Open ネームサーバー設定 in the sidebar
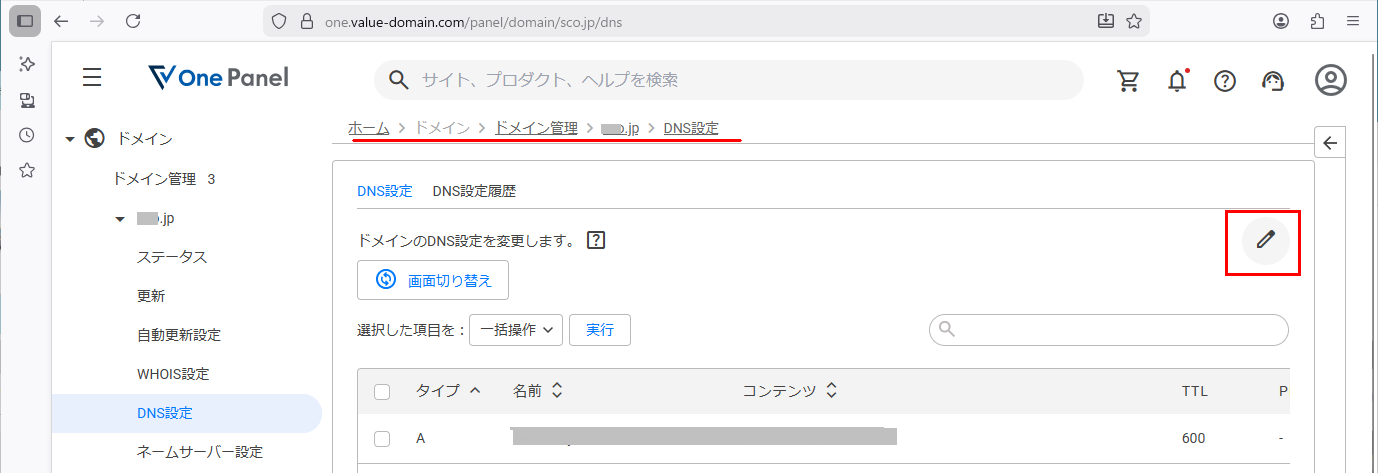The image size is (1378, 473). click(x=200, y=452)
